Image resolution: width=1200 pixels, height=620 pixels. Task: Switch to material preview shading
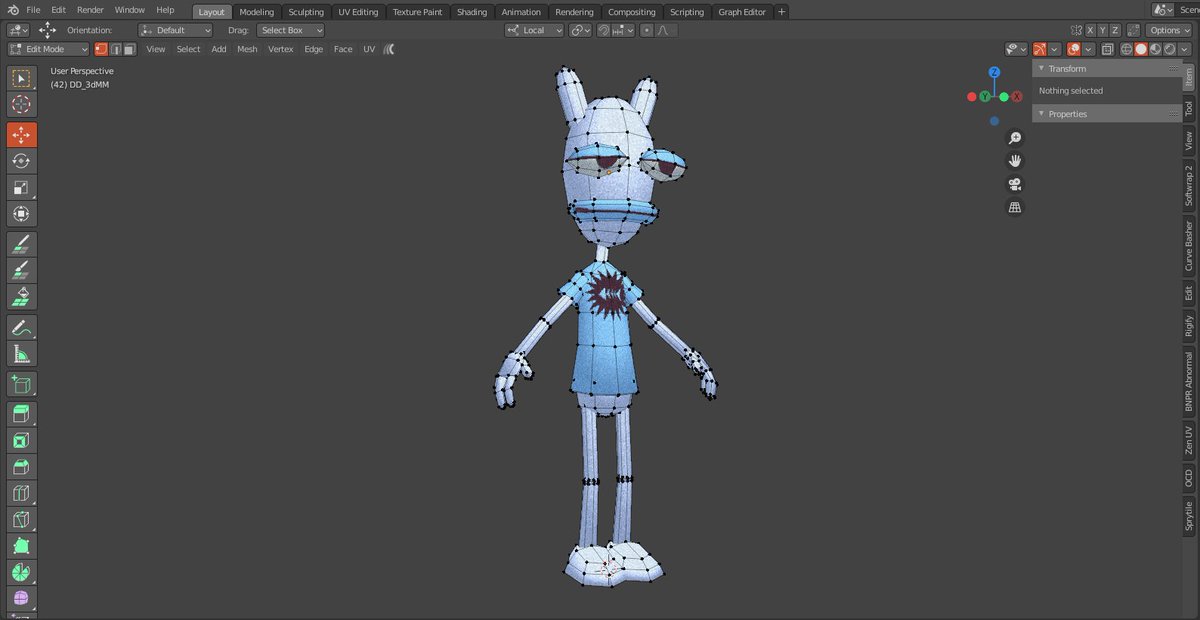point(1155,49)
